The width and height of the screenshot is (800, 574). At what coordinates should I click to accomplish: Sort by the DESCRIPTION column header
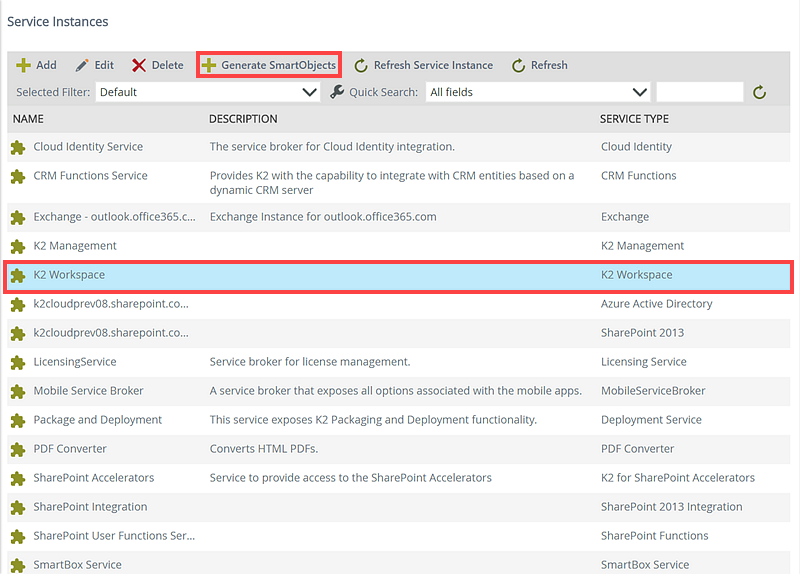click(243, 119)
